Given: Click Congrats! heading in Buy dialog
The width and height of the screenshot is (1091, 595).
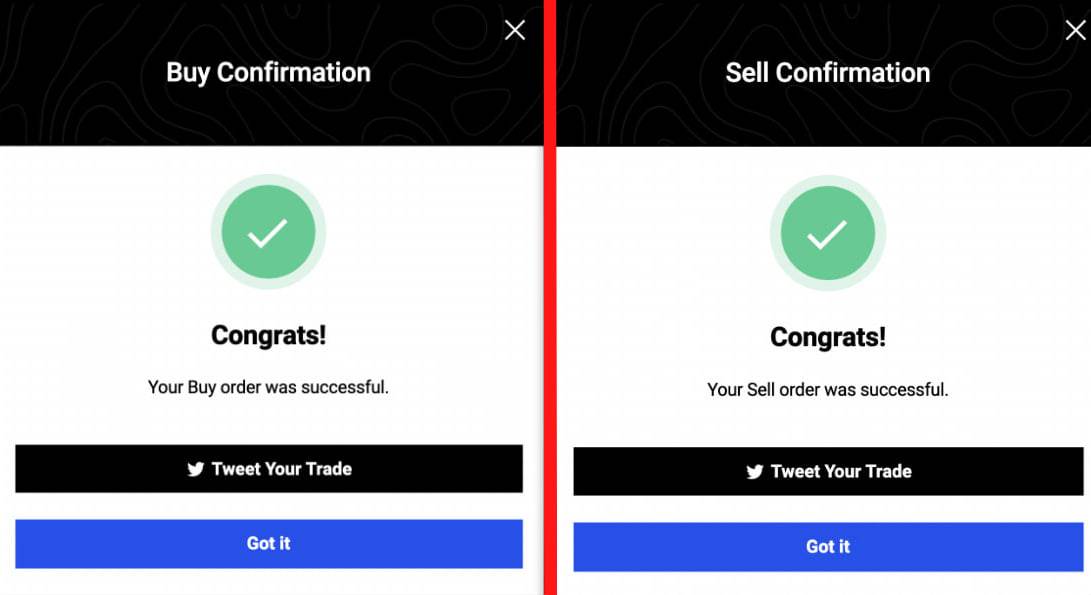Looking at the screenshot, I should tap(269, 335).
